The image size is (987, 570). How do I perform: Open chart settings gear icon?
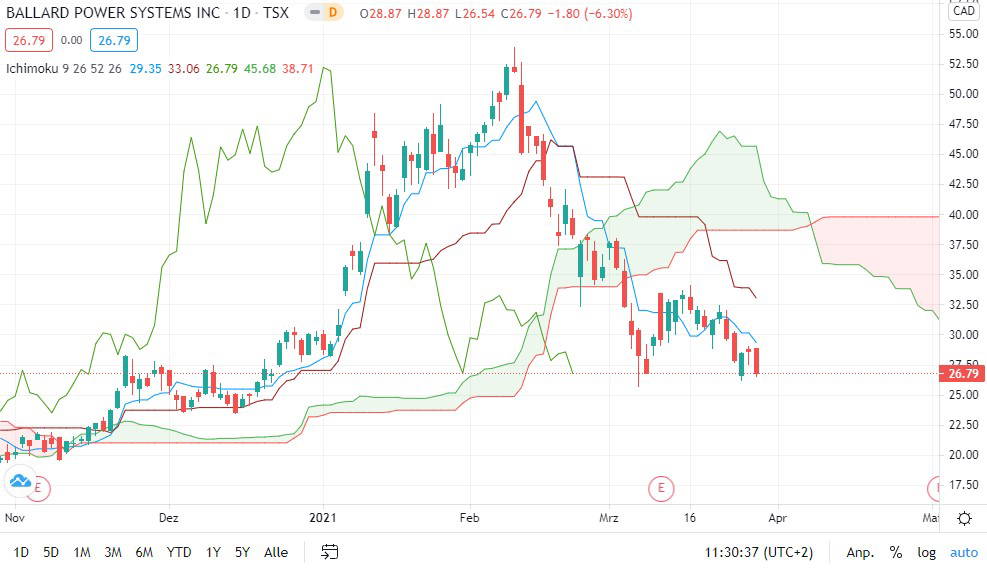[964, 518]
